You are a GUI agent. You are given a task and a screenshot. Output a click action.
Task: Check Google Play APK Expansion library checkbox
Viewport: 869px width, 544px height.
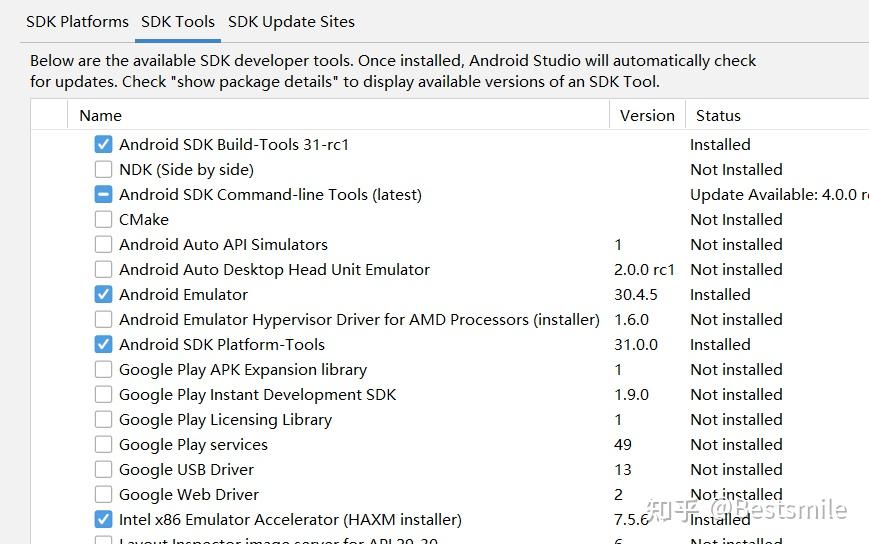tap(103, 369)
